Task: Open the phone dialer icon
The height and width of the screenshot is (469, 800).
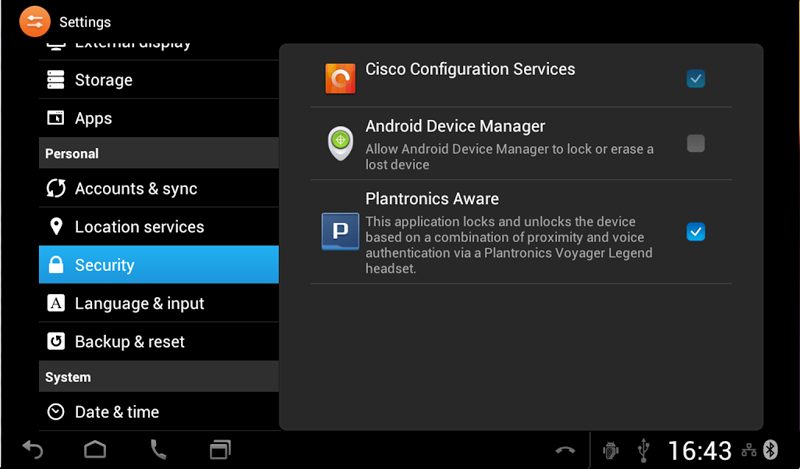Action: 158,449
